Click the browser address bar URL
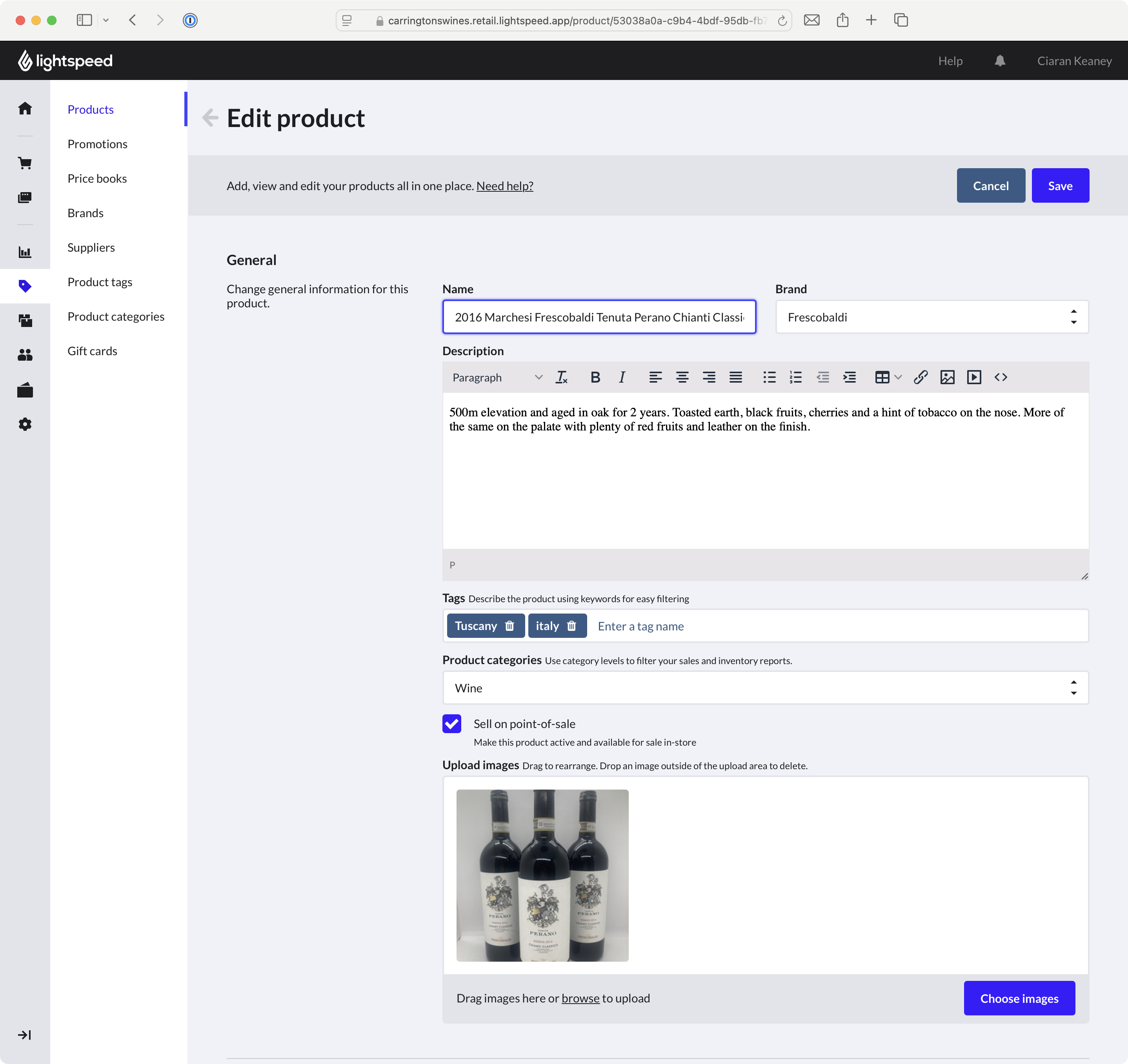1128x1064 pixels. point(577,20)
